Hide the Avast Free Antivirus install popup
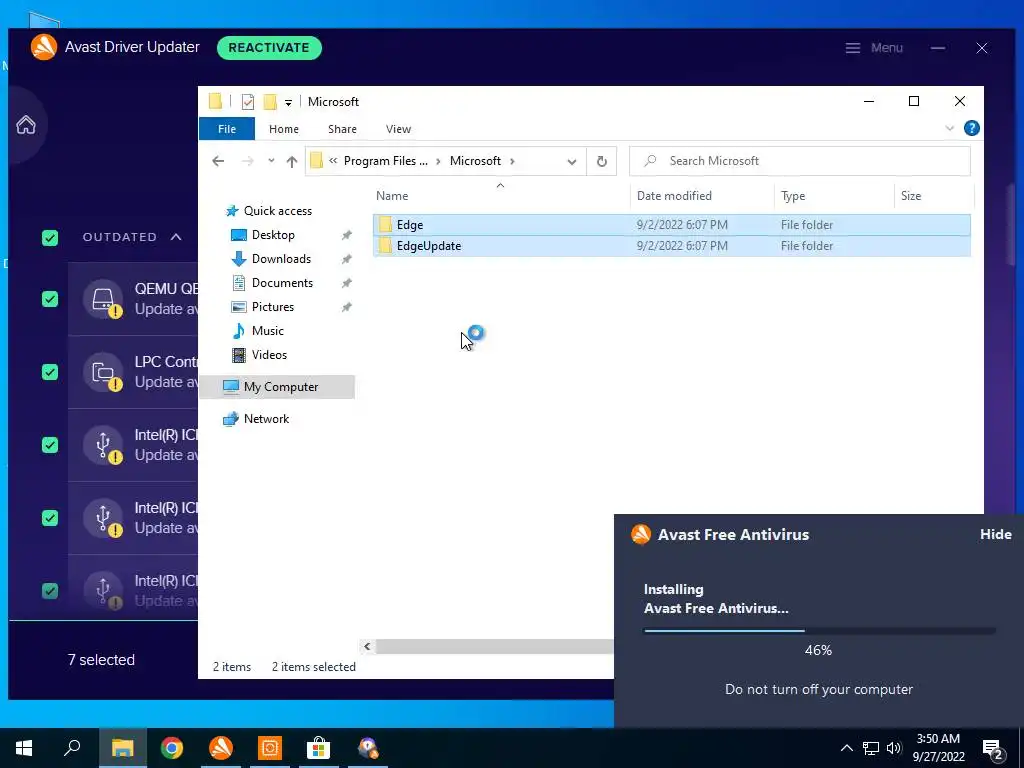The width and height of the screenshot is (1024, 768). tap(995, 534)
